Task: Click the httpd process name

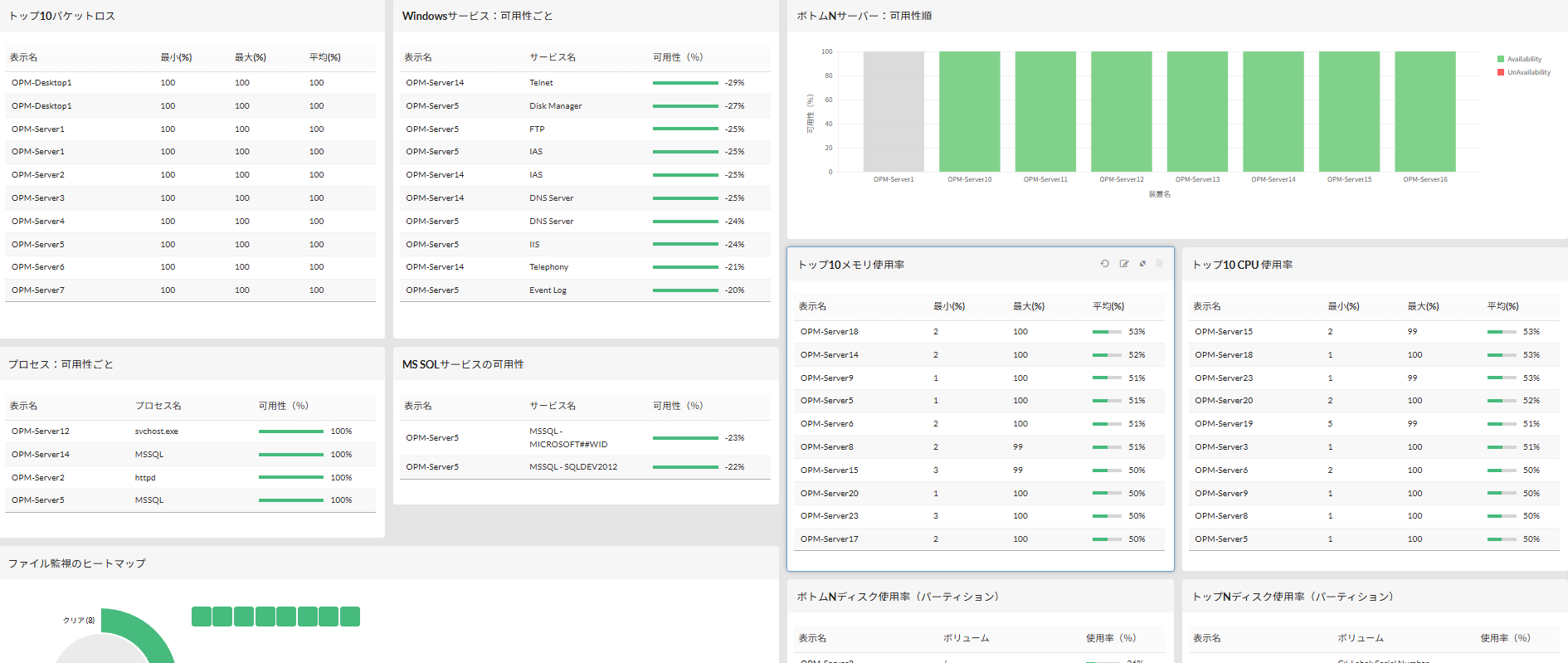Action: click(x=145, y=478)
